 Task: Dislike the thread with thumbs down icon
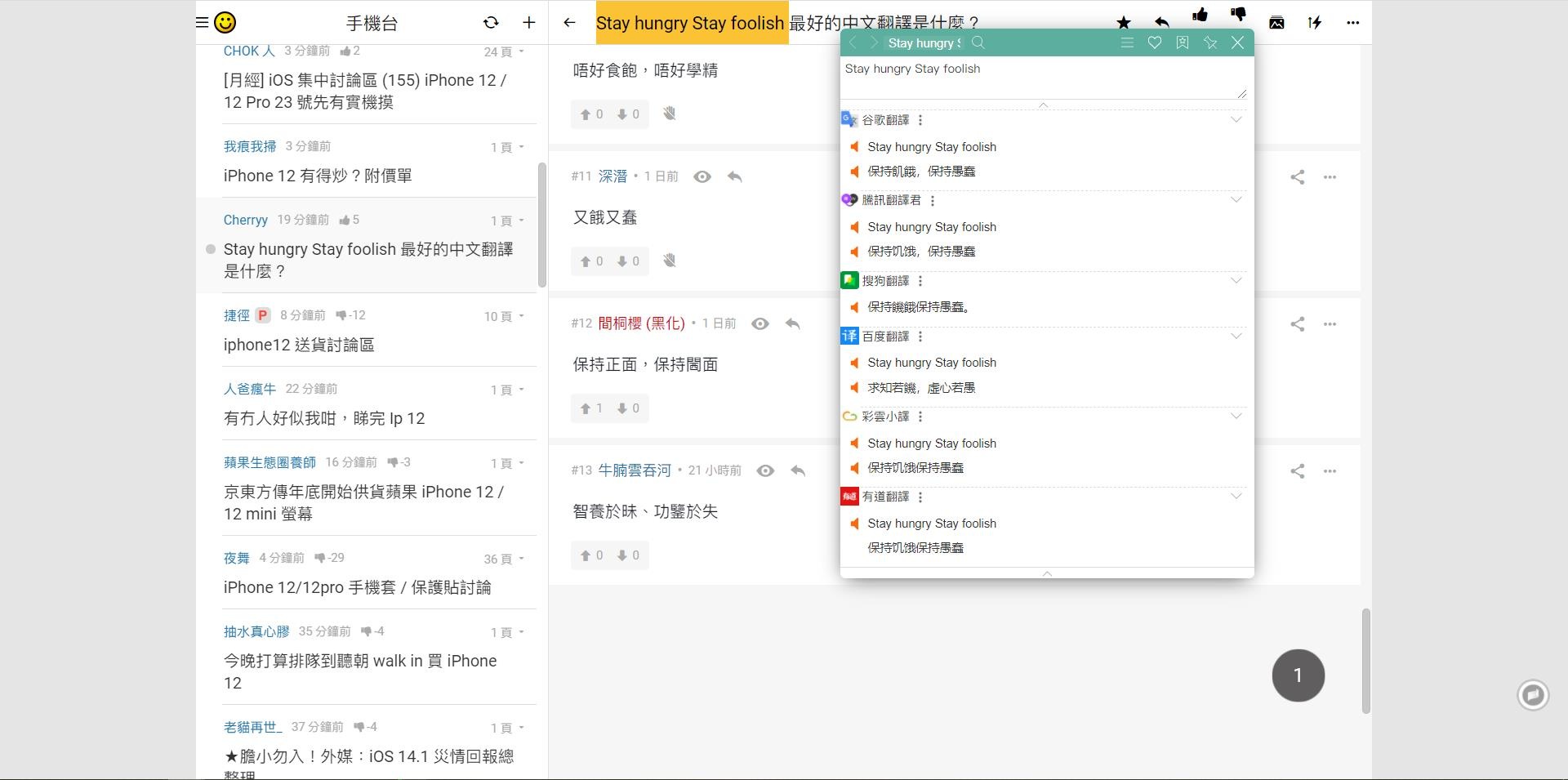[1238, 15]
